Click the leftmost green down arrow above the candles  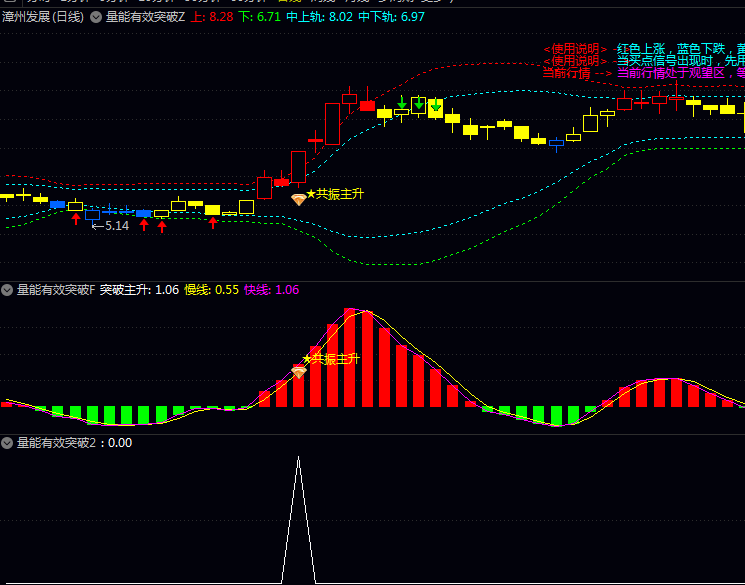(x=401, y=102)
